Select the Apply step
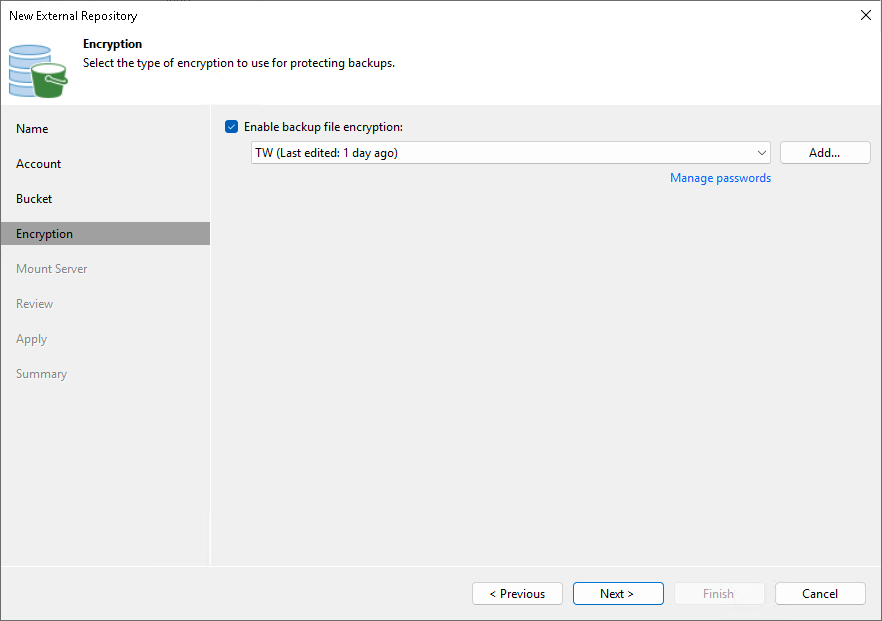This screenshot has height=621, width=882. pyautogui.click(x=32, y=339)
